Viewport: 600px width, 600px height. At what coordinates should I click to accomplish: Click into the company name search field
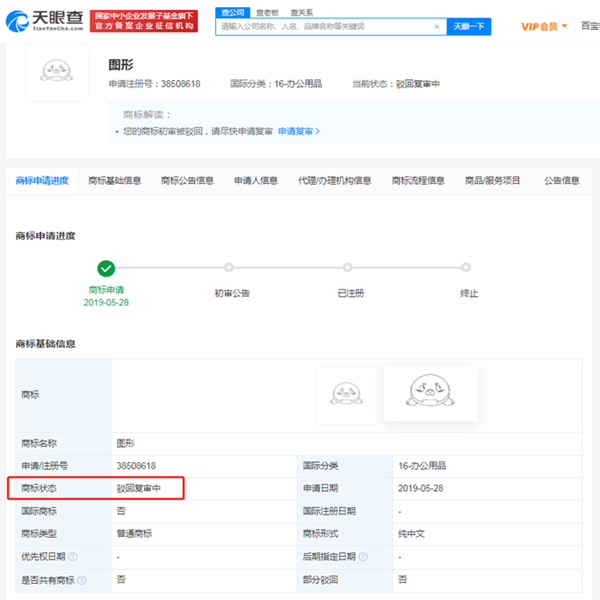tap(328, 26)
